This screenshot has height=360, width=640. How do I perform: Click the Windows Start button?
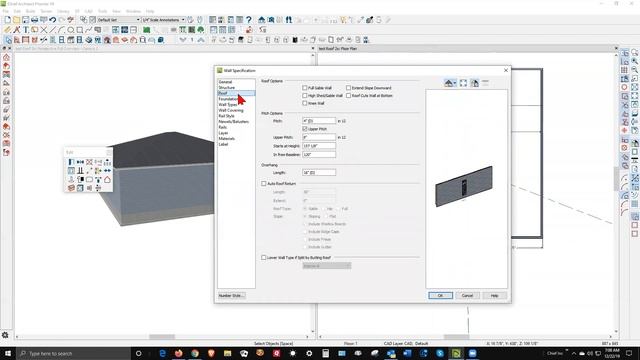tap(8, 353)
